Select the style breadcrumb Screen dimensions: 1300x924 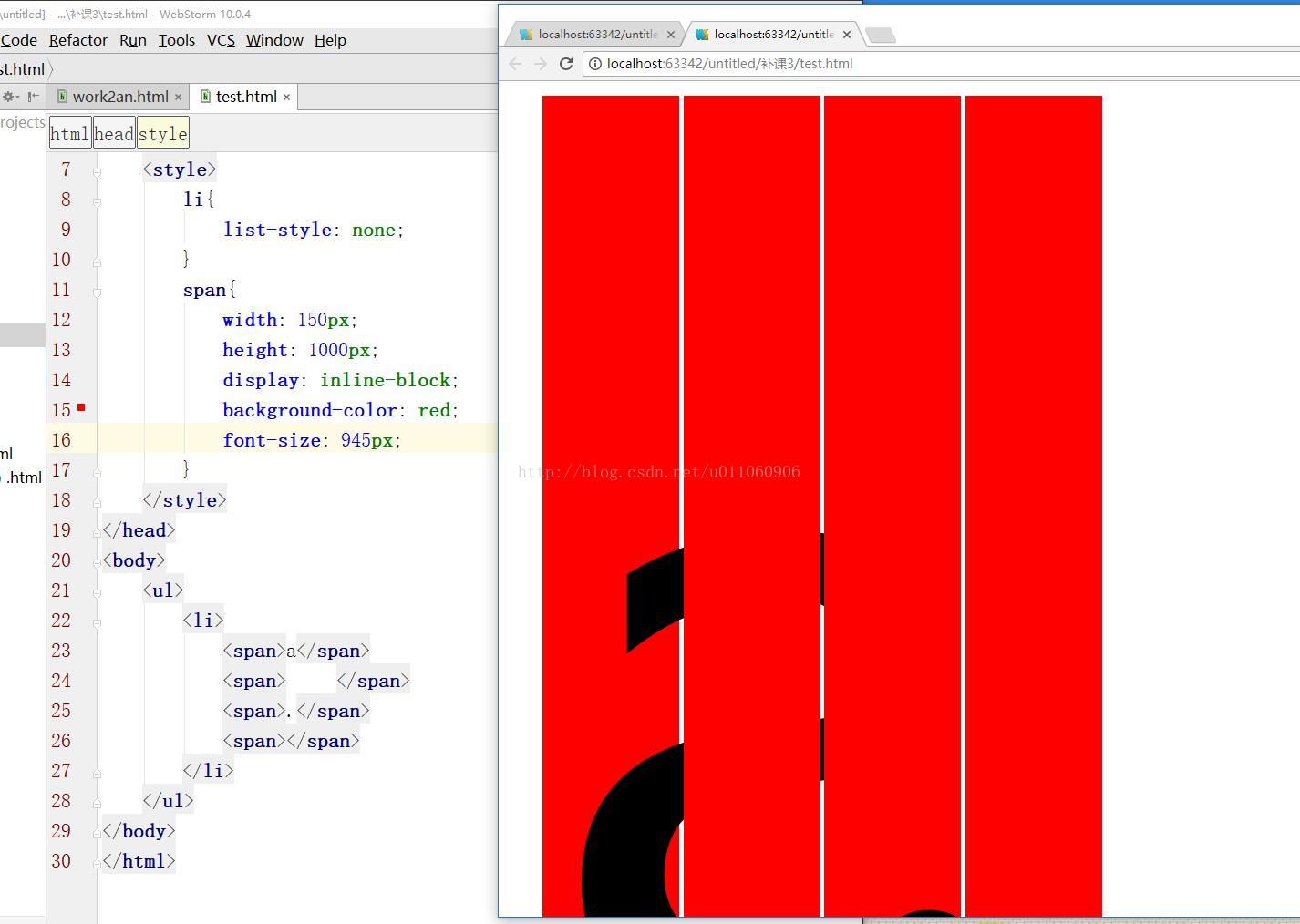click(163, 134)
